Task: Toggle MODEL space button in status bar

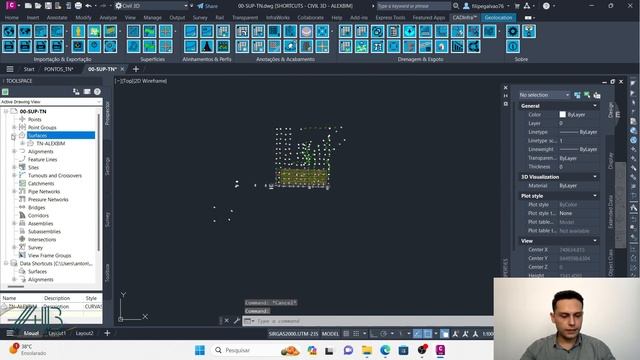Action: point(330,334)
